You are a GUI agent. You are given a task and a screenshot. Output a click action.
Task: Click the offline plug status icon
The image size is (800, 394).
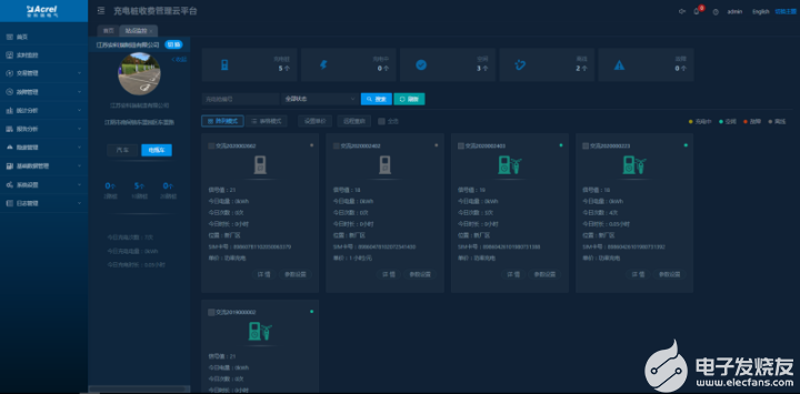tap(520, 65)
